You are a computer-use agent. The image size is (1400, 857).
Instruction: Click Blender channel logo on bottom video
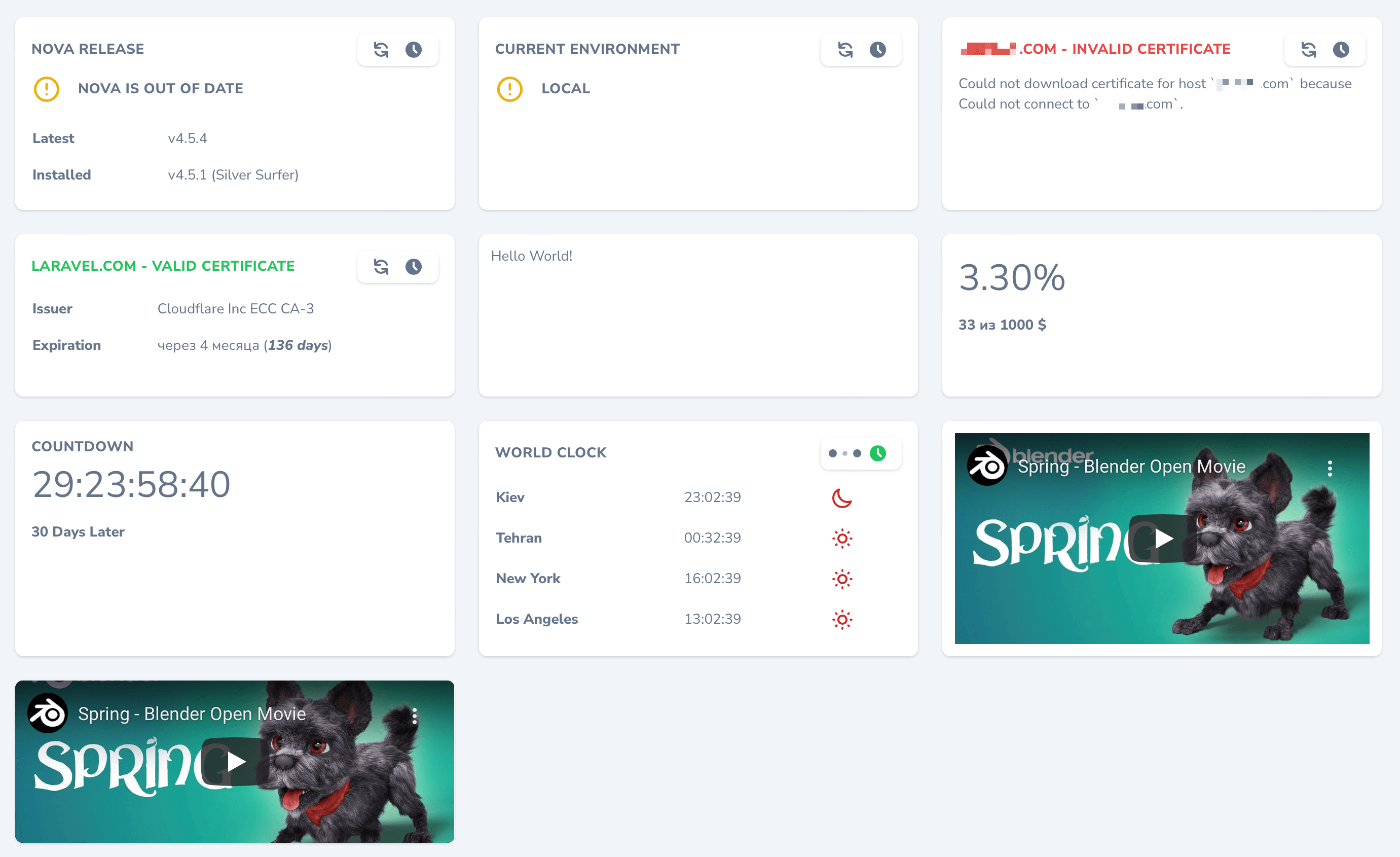[x=48, y=713]
